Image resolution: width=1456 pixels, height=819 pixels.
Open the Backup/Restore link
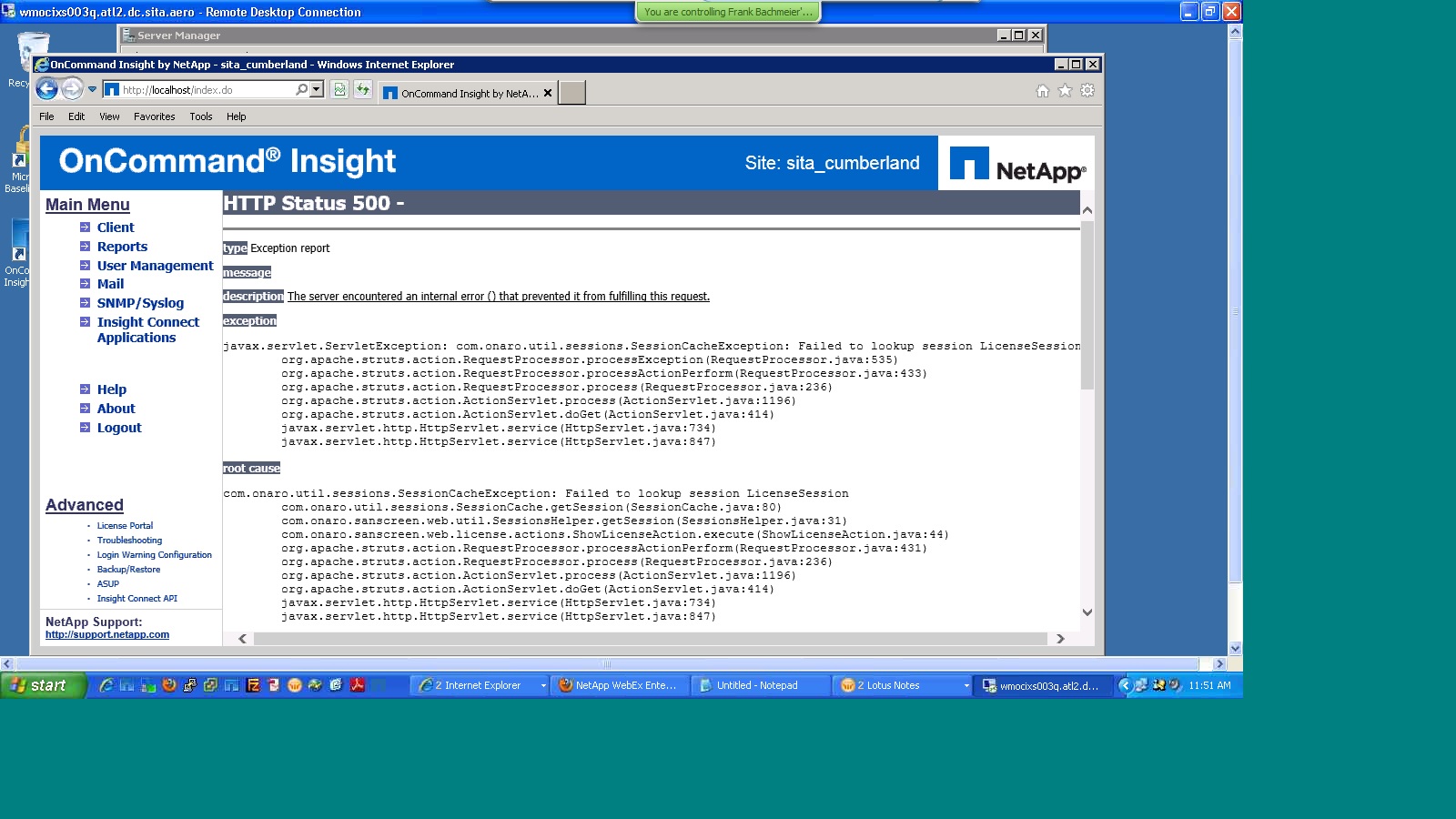pyautogui.click(x=128, y=570)
